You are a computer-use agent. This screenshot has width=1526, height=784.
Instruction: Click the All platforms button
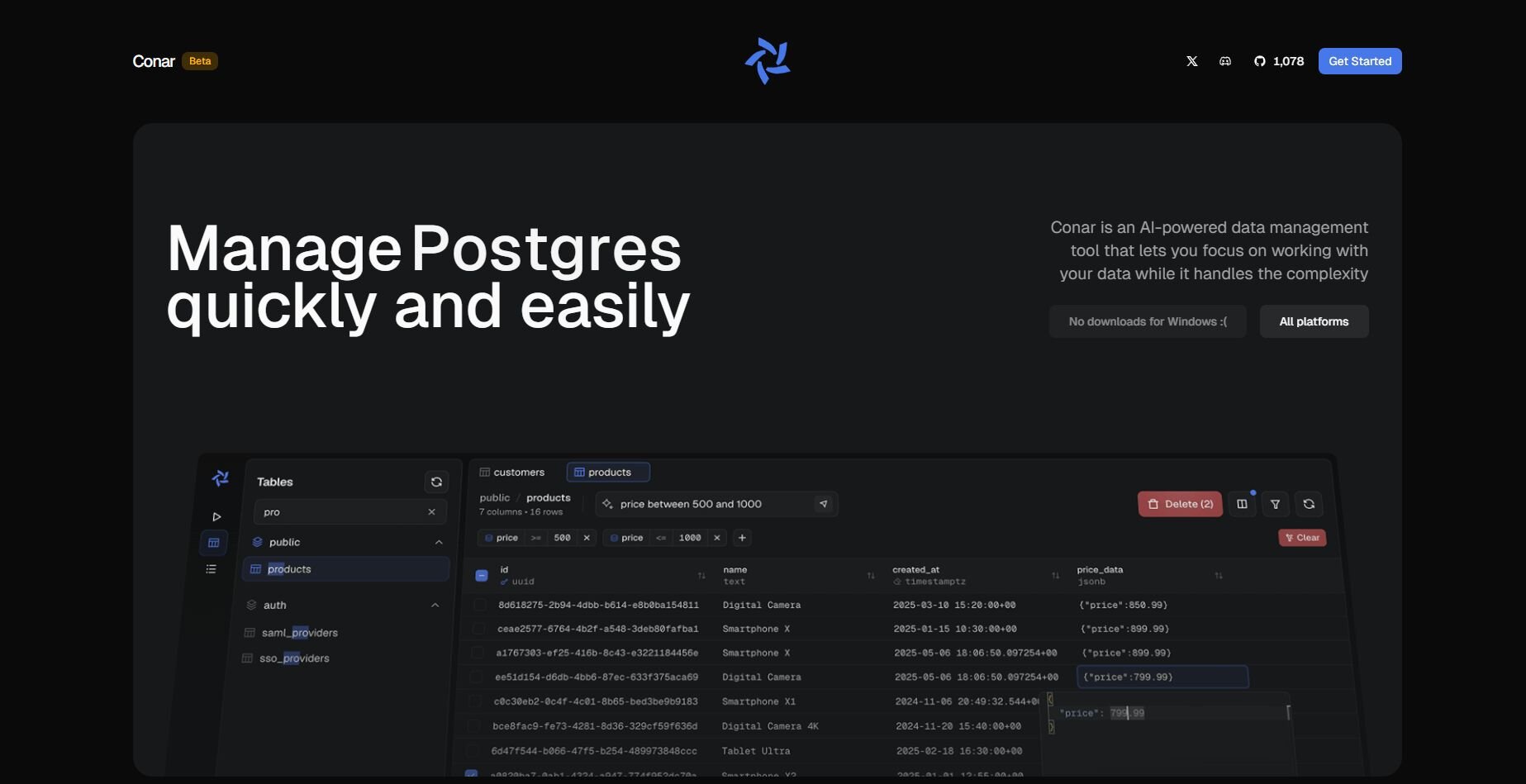[x=1313, y=321]
